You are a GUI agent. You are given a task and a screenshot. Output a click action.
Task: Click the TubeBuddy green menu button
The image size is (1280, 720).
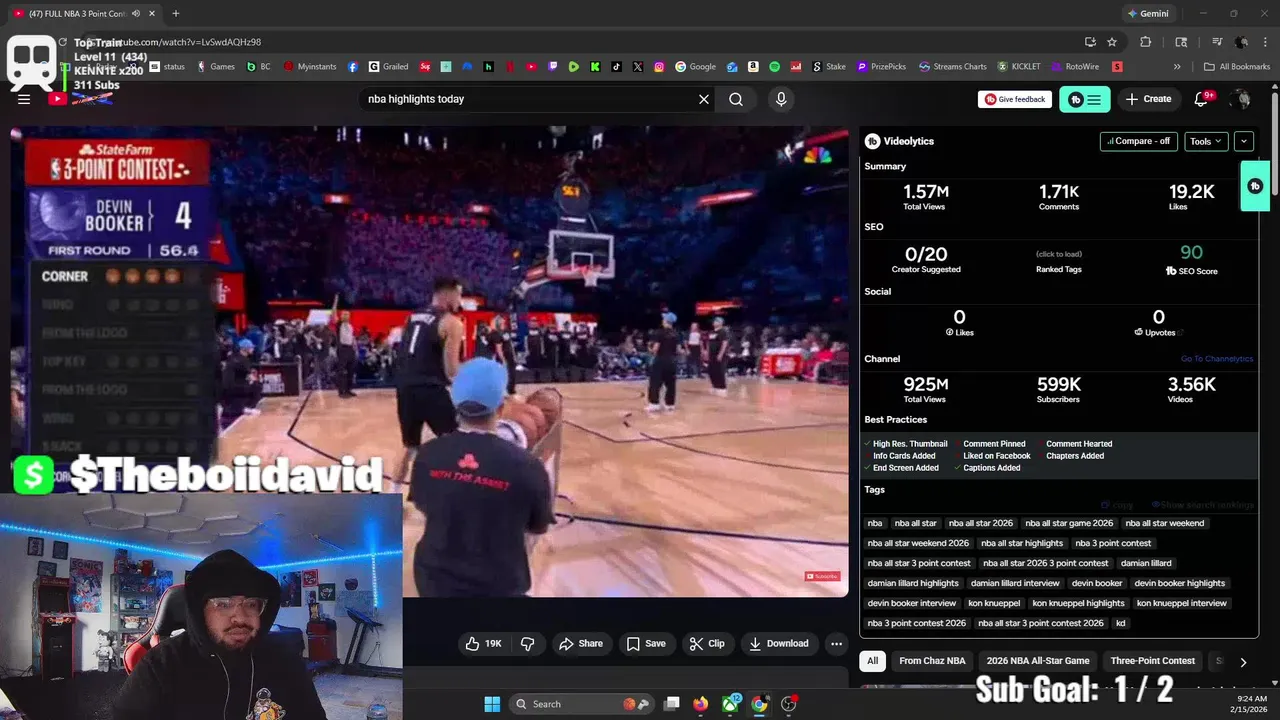pos(1085,99)
